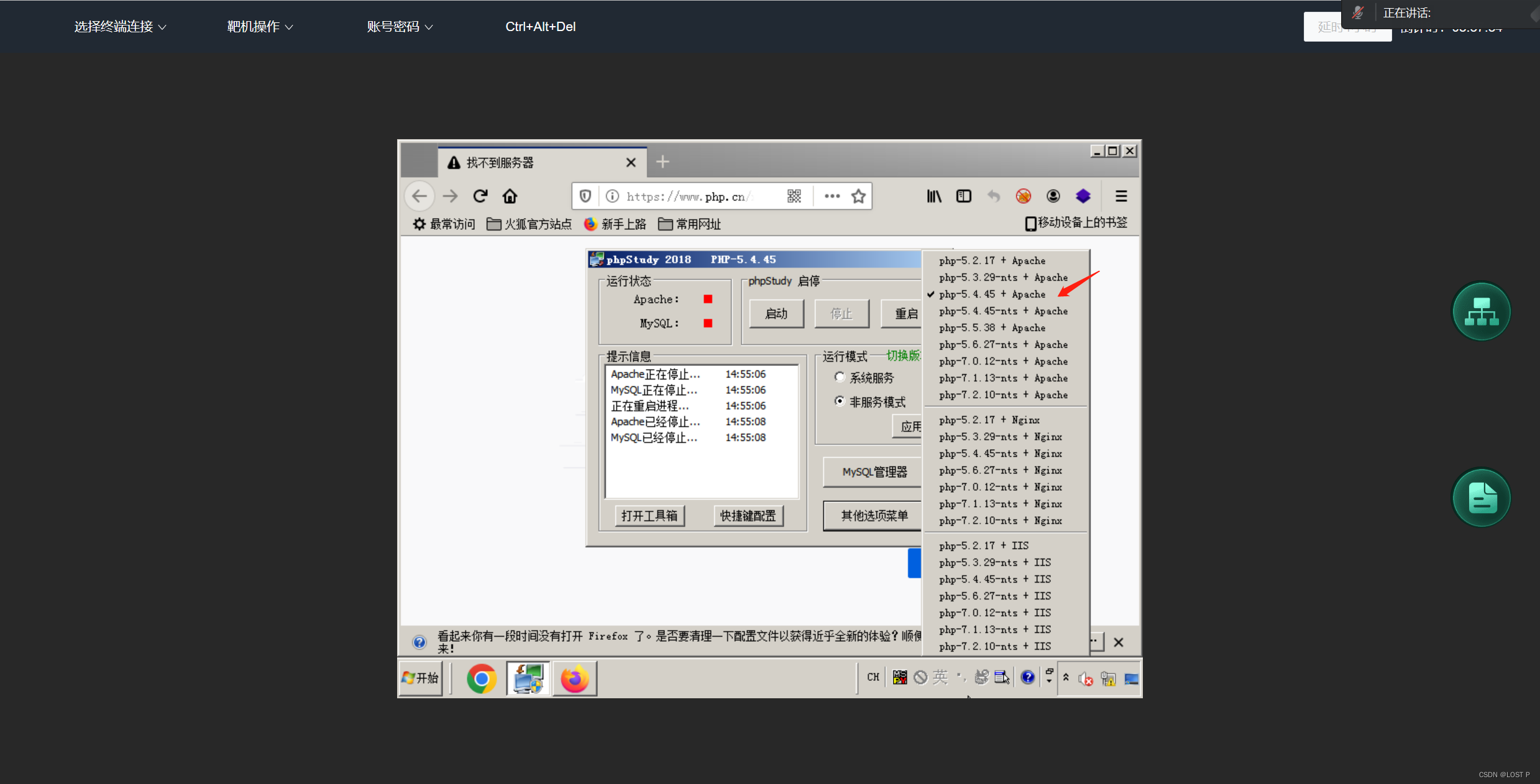The height and width of the screenshot is (784, 1540).
Task: Open 移动设备上的书签 folder
Action: 1076,223
